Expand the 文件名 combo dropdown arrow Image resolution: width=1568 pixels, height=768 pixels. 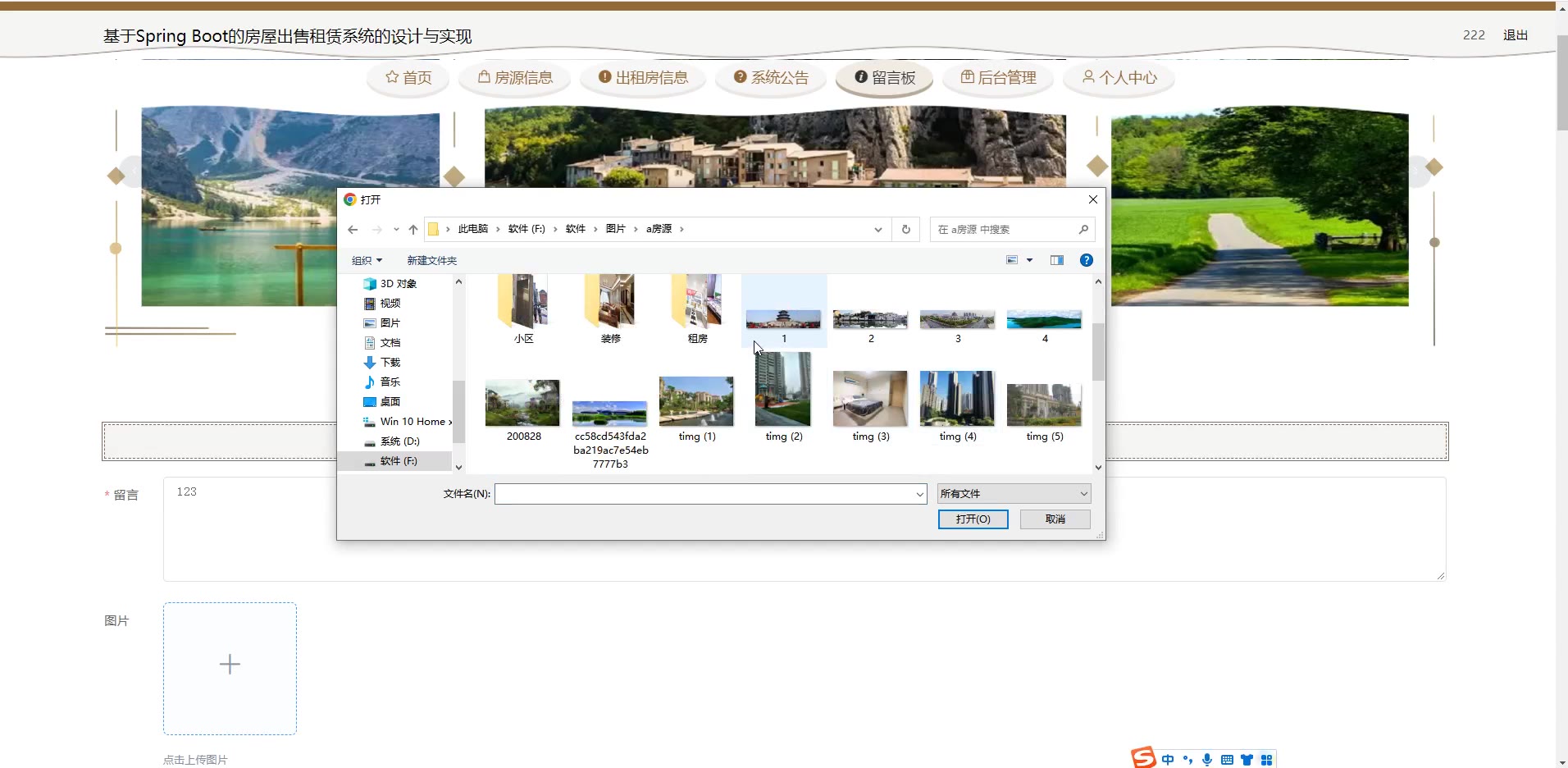pos(920,494)
